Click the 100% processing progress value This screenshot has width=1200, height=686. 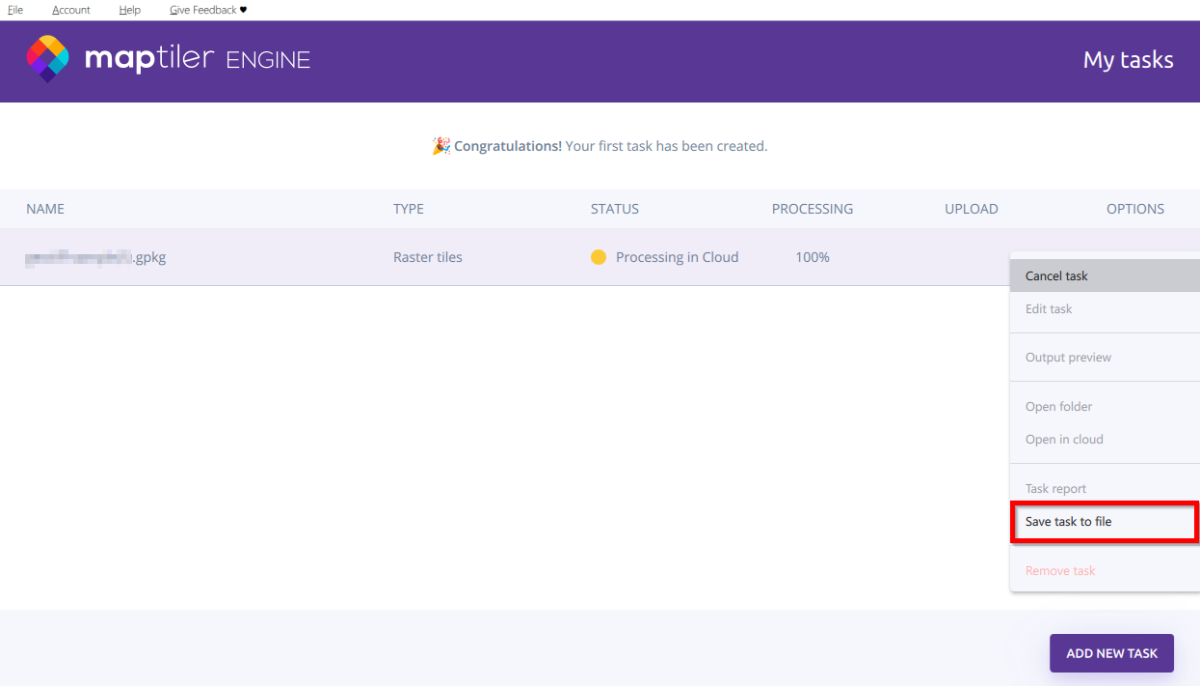pos(812,257)
